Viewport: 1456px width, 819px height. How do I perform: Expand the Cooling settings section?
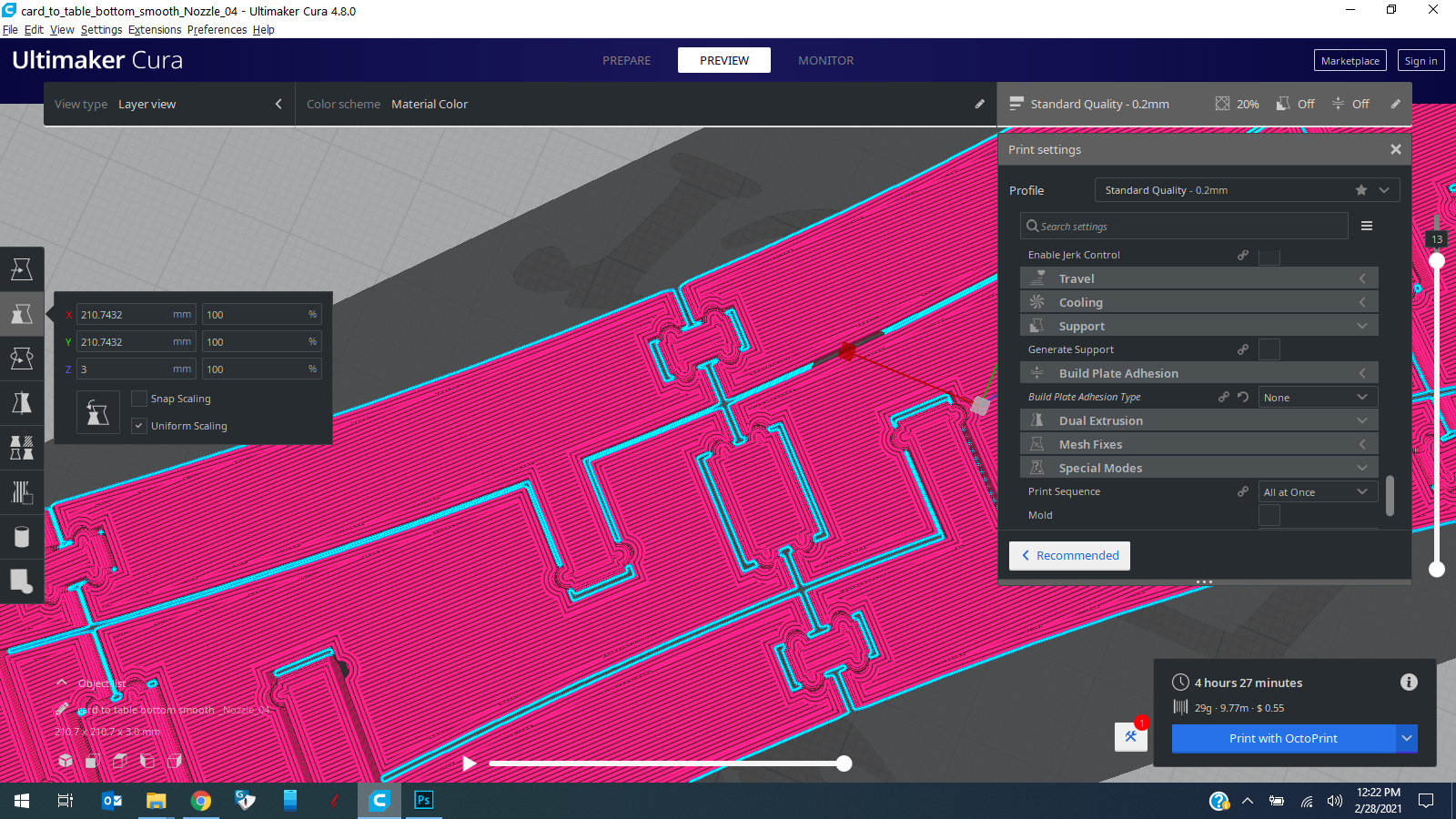1199,302
